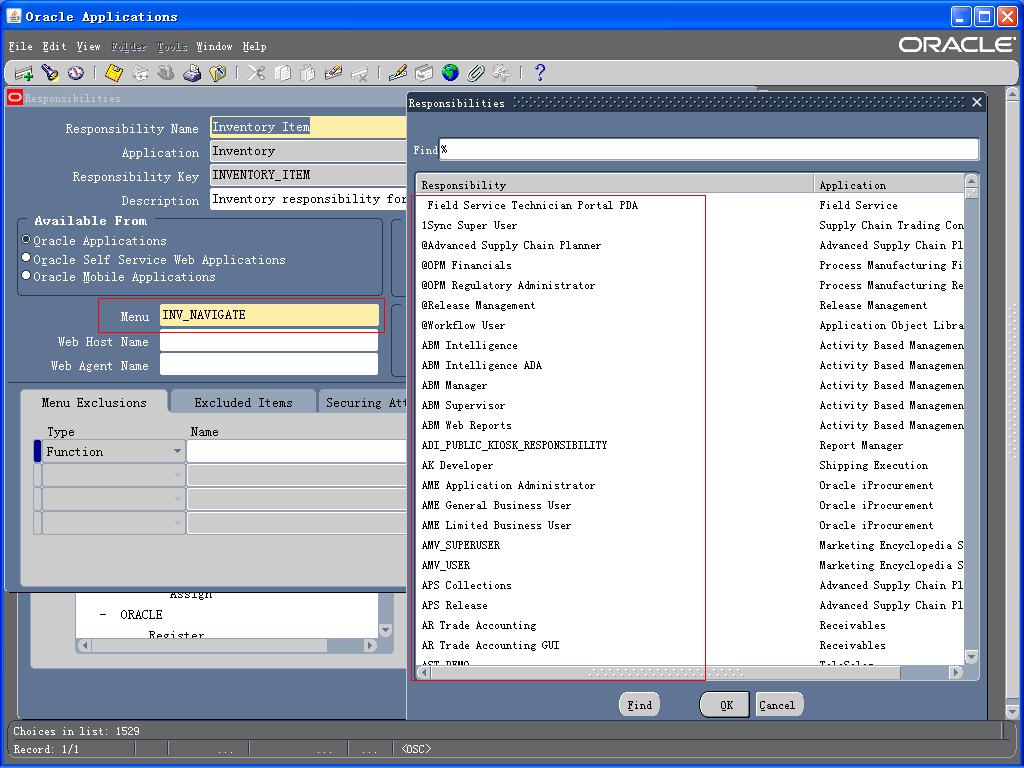Print using the printer toolbar icon

(x=191, y=72)
